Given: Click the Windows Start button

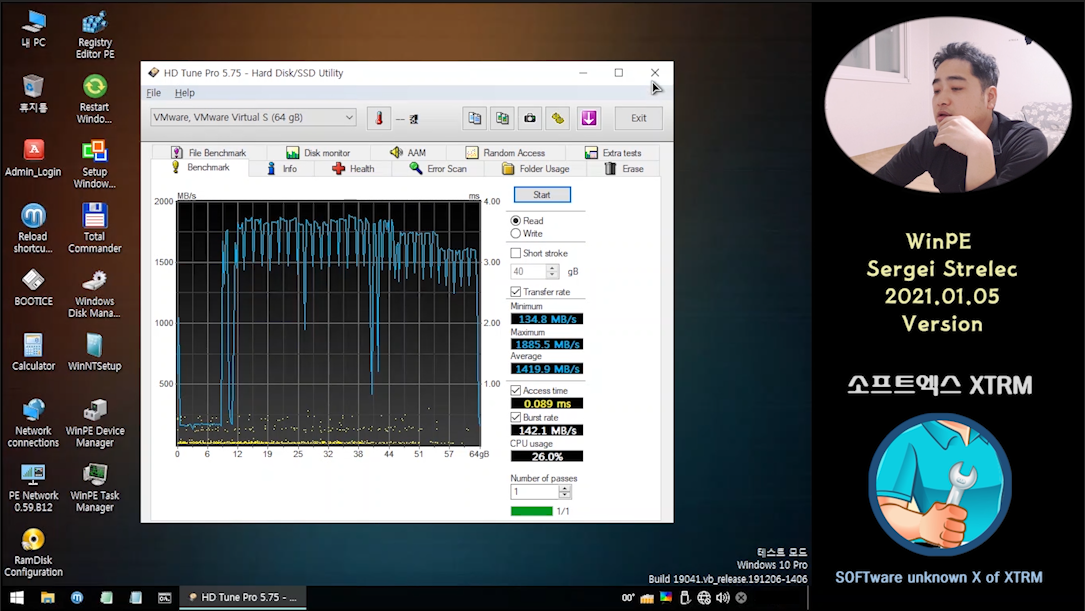Looking at the screenshot, I should (x=17, y=597).
